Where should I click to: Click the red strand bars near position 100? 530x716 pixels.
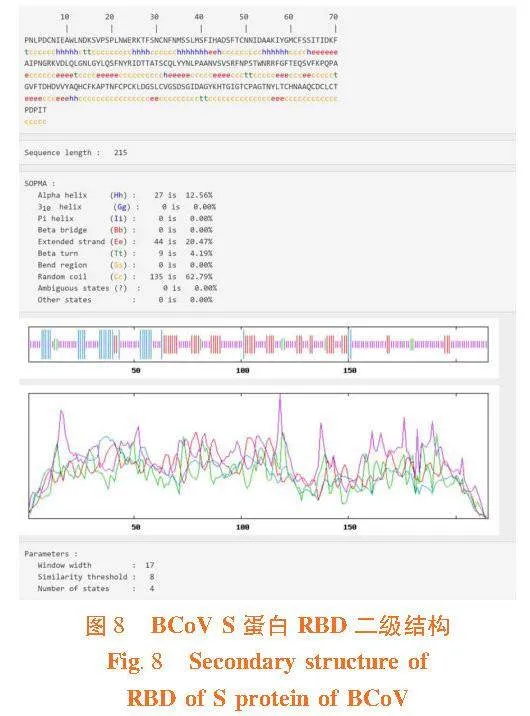pyautogui.click(x=249, y=344)
